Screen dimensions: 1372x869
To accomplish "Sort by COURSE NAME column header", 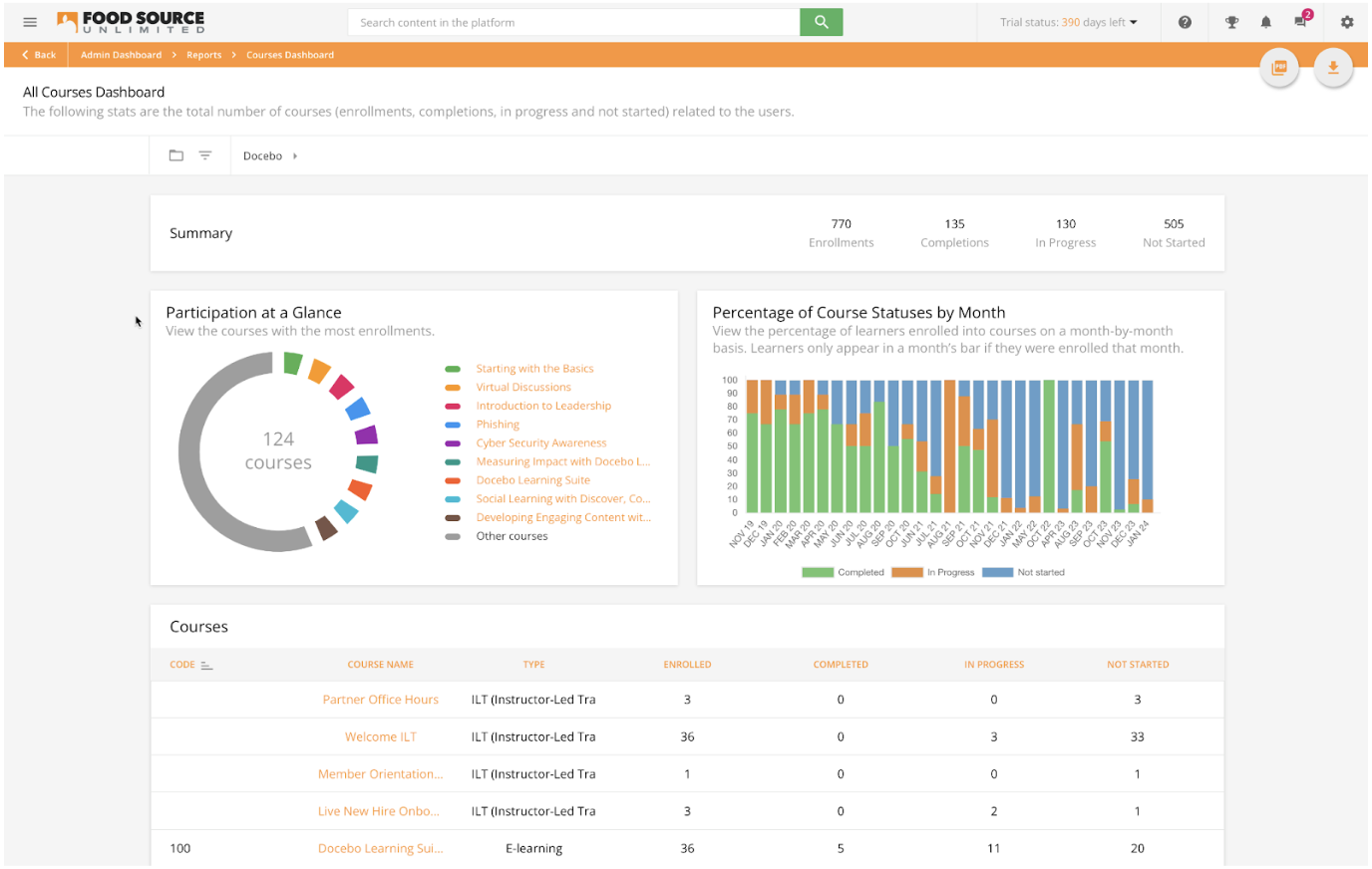I will 381,665.
